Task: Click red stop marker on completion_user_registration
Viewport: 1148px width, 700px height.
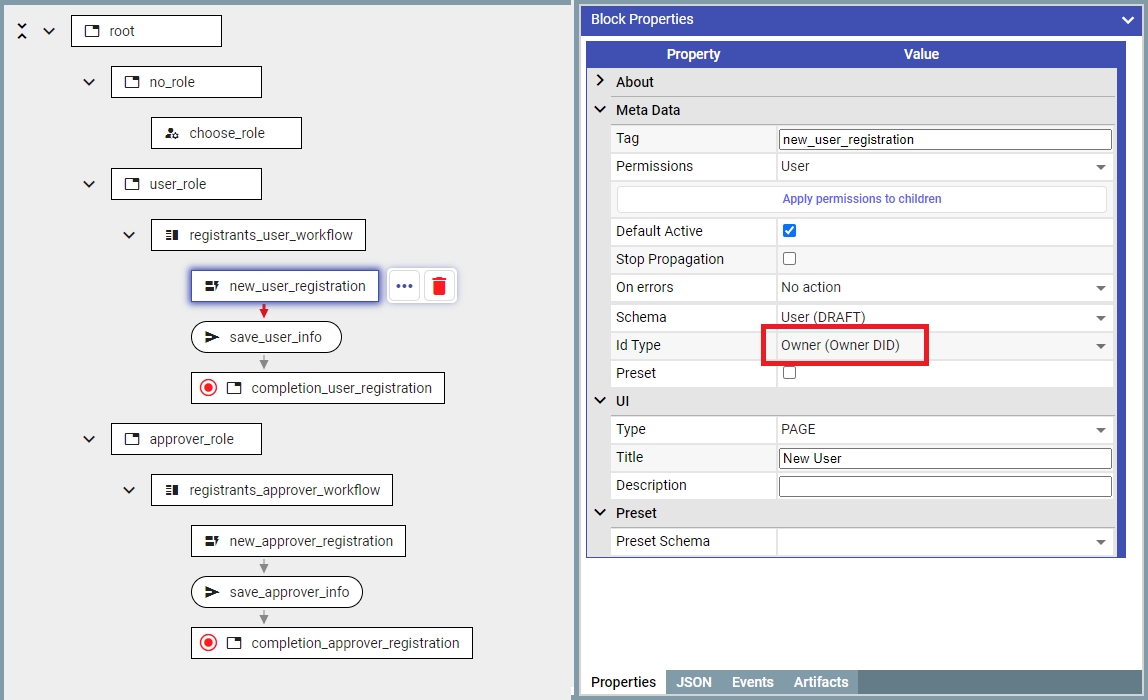Action: coord(208,388)
